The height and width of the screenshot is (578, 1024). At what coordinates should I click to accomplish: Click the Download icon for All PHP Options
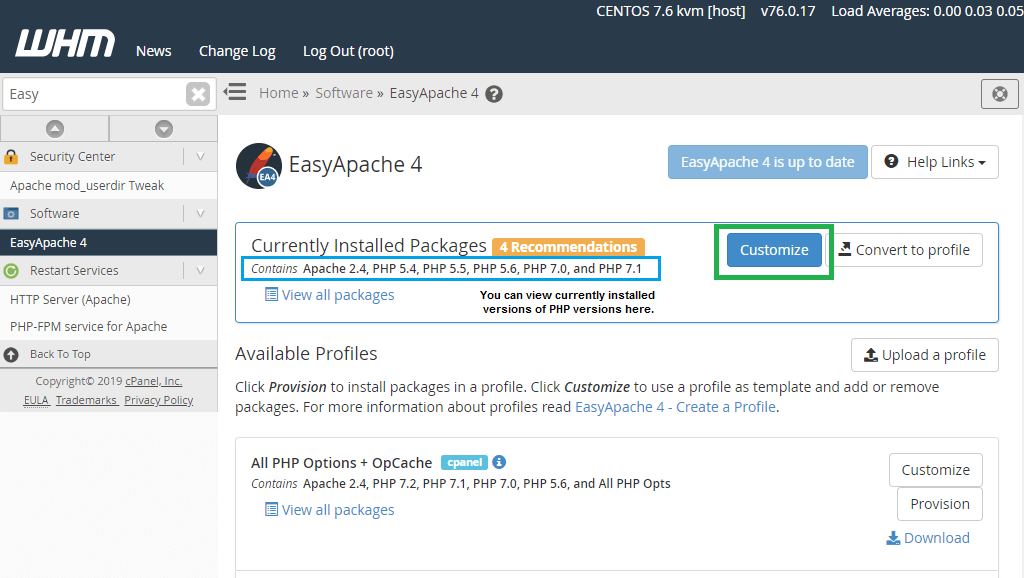[x=893, y=538]
